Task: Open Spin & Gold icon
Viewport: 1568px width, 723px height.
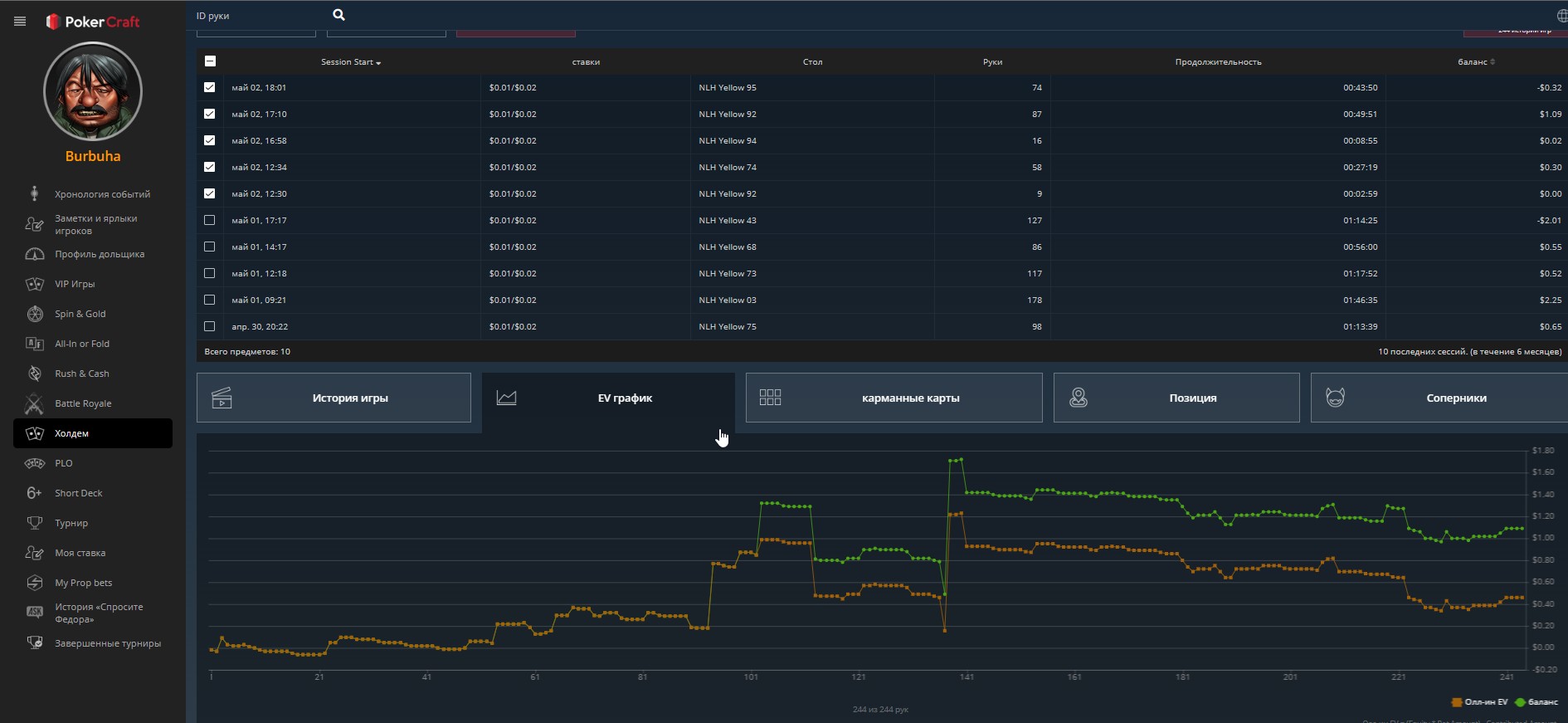Action: coord(34,314)
